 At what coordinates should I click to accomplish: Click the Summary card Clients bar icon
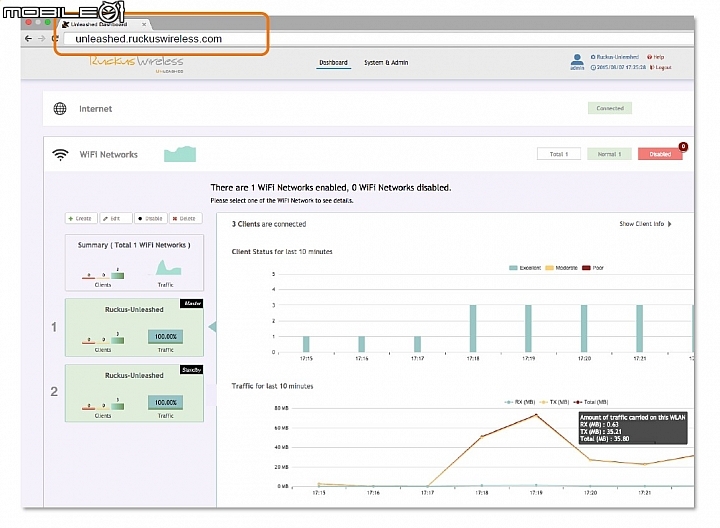103,274
